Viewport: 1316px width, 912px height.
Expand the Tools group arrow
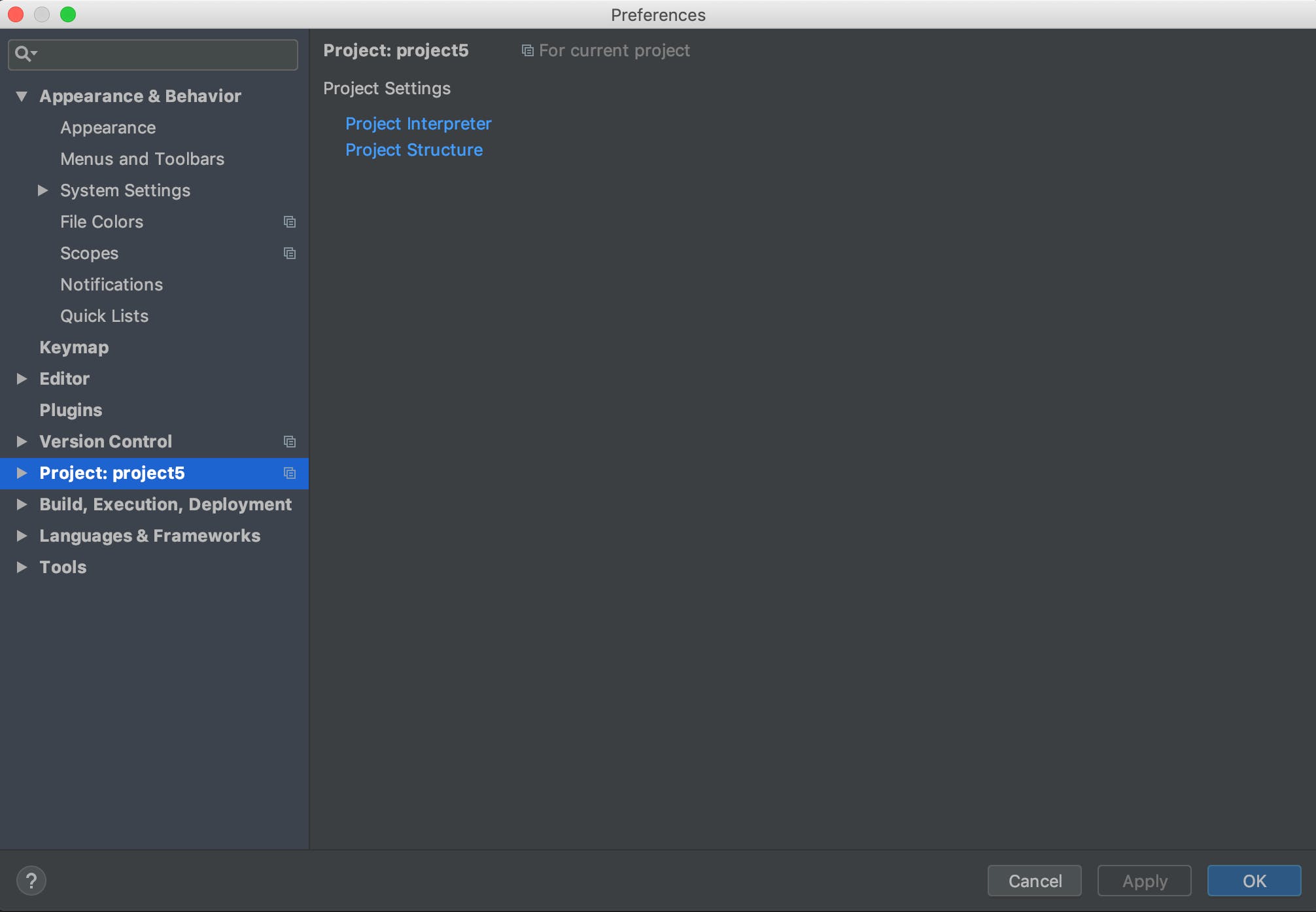click(x=22, y=567)
